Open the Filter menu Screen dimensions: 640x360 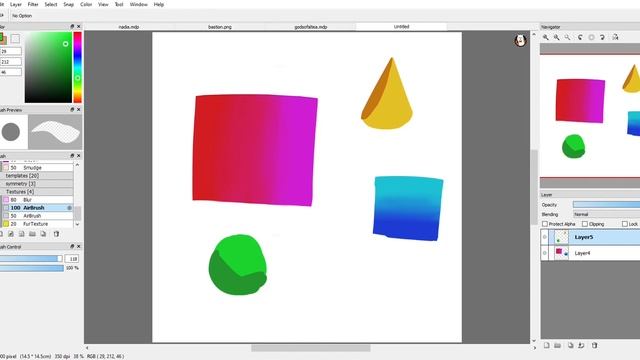pos(33,4)
